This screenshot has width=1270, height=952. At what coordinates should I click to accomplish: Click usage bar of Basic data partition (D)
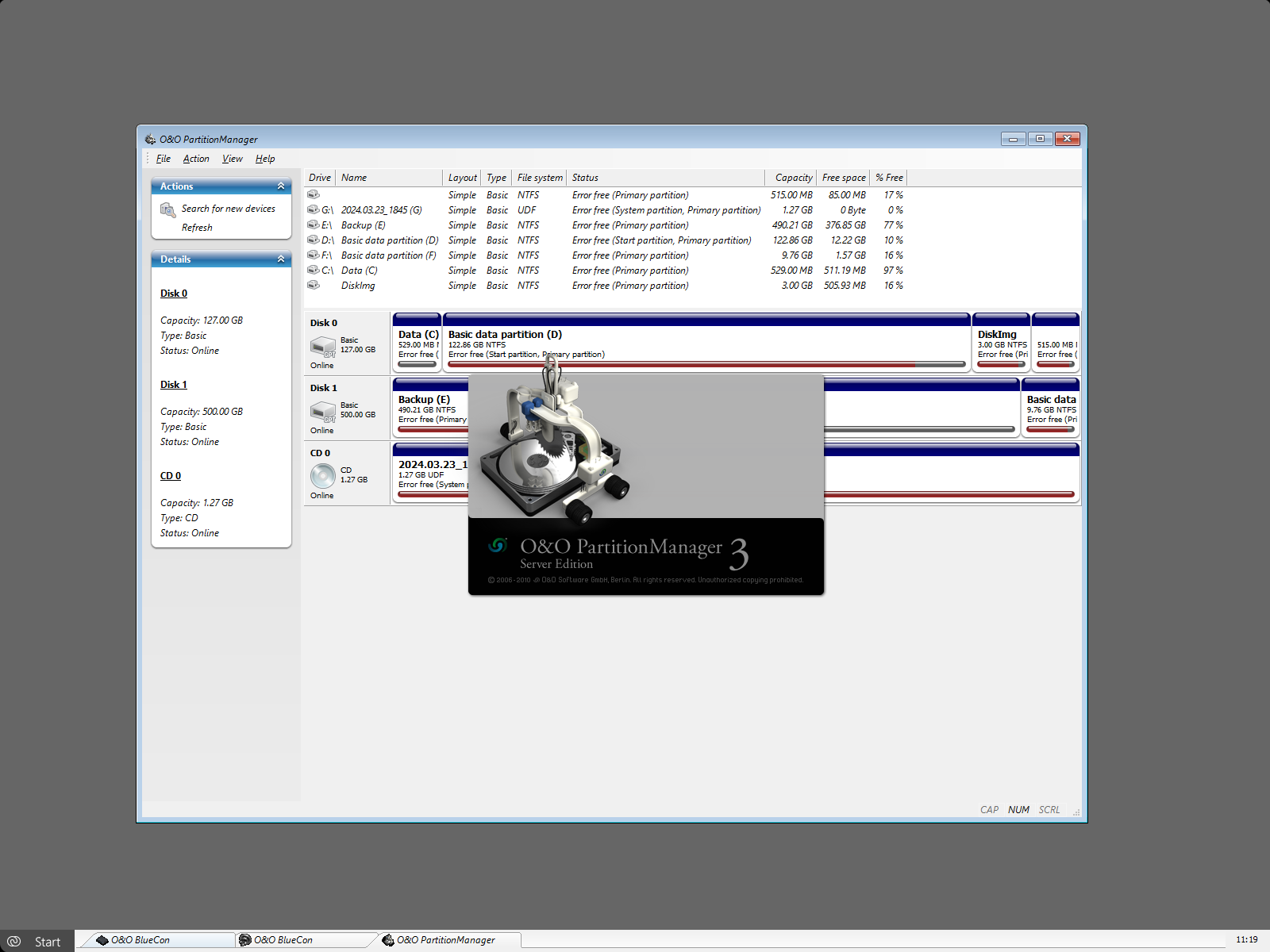pyautogui.click(x=706, y=365)
